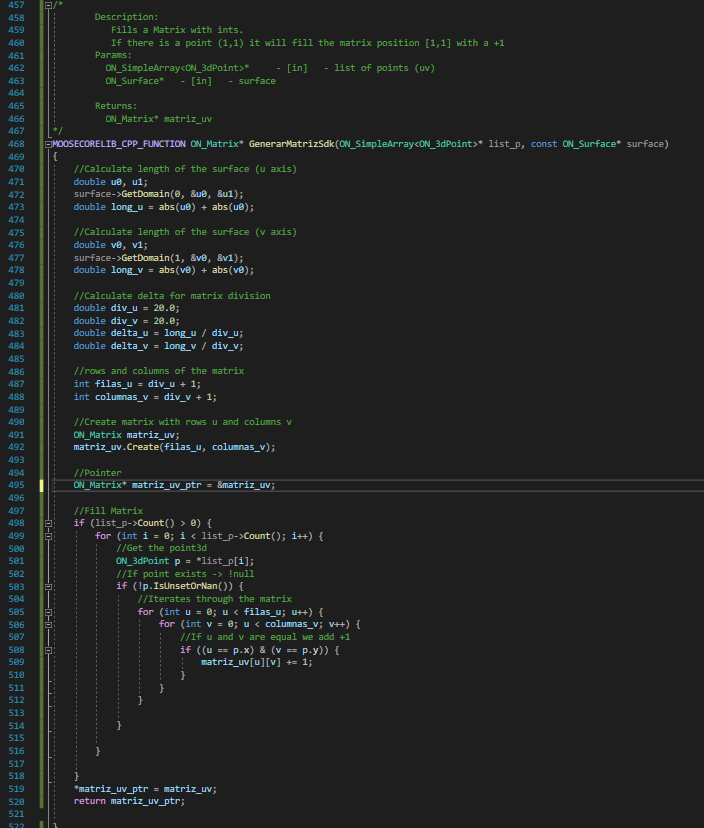Click the '//Fill Matrix' comment
Screen dimensions: 704x828
pos(108,511)
